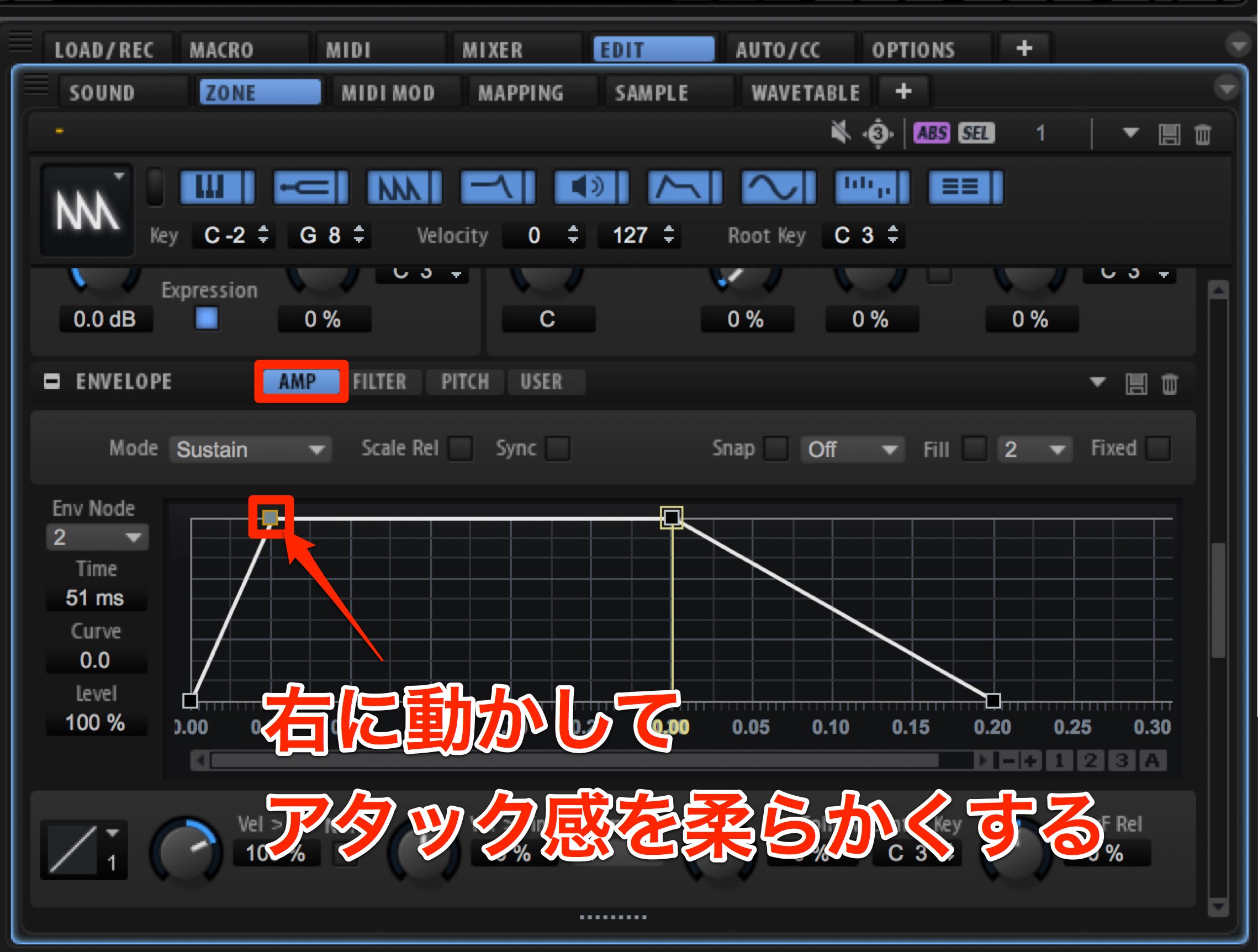The width and height of the screenshot is (1258, 952).
Task: Click the envelope Curve 0.0 field
Action: 96,660
